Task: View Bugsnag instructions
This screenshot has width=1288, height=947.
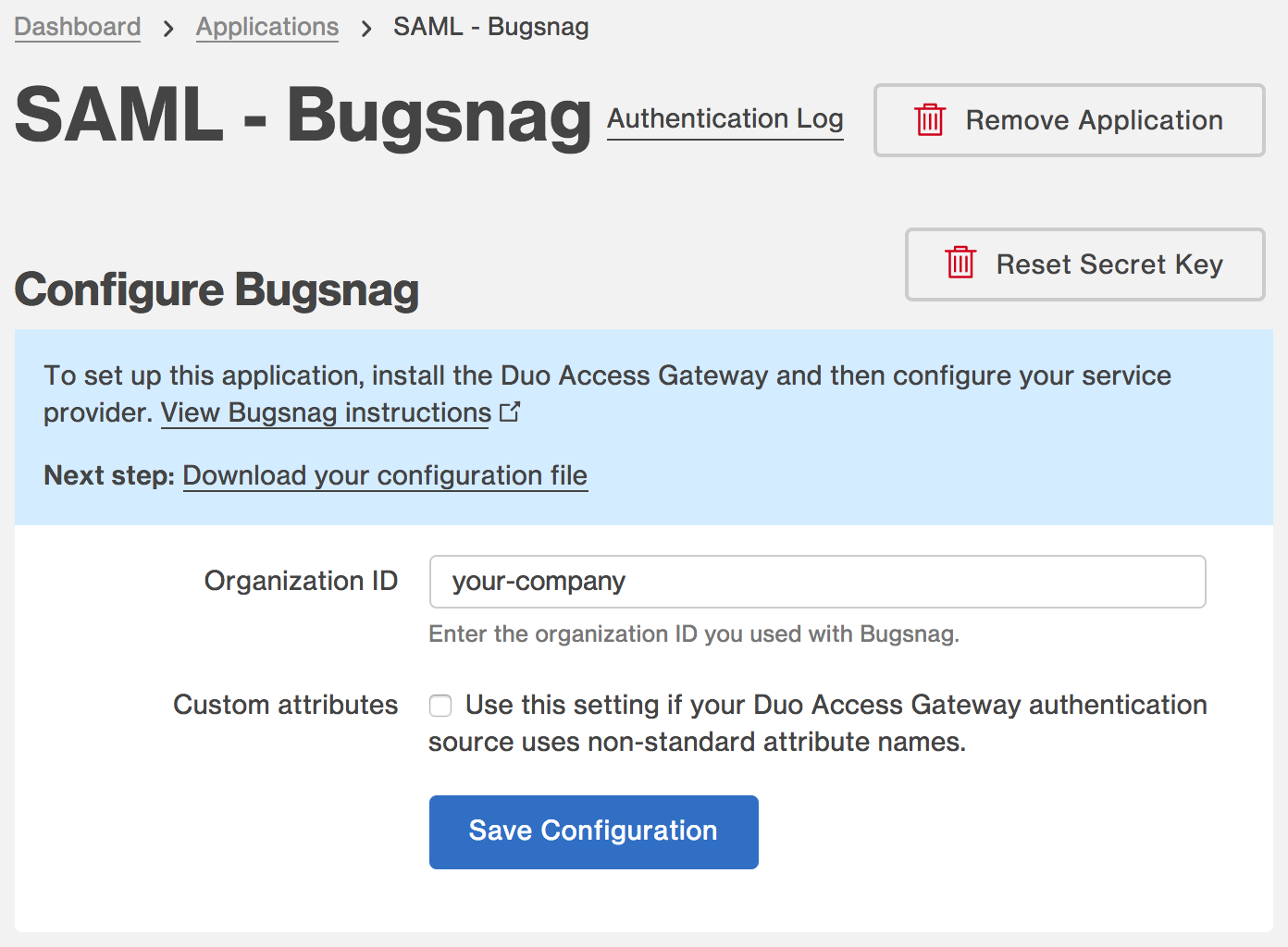Action: (x=325, y=412)
